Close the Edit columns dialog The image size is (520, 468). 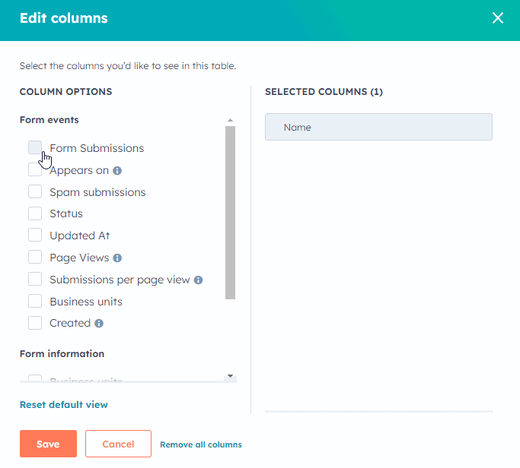click(x=498, y=18)
